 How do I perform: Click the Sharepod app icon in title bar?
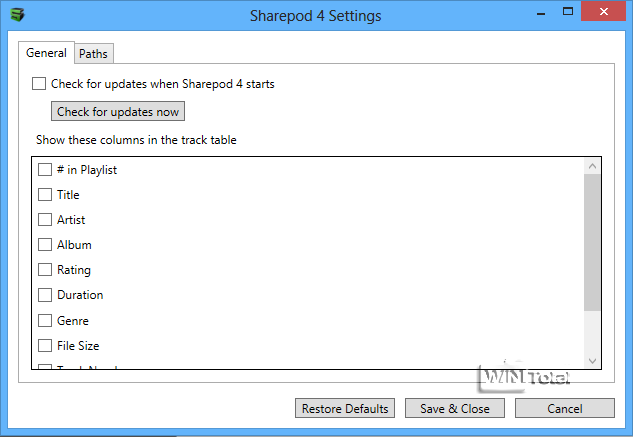pos(17,15)
